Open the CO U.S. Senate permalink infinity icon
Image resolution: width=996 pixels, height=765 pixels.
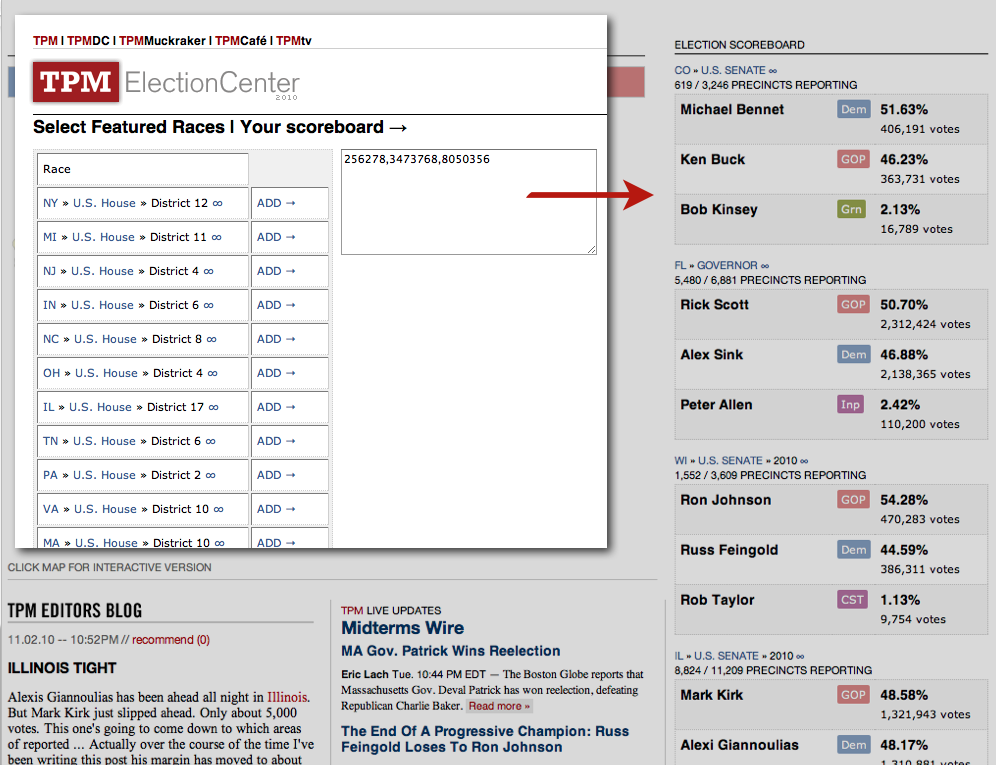(x=772, y=71)
